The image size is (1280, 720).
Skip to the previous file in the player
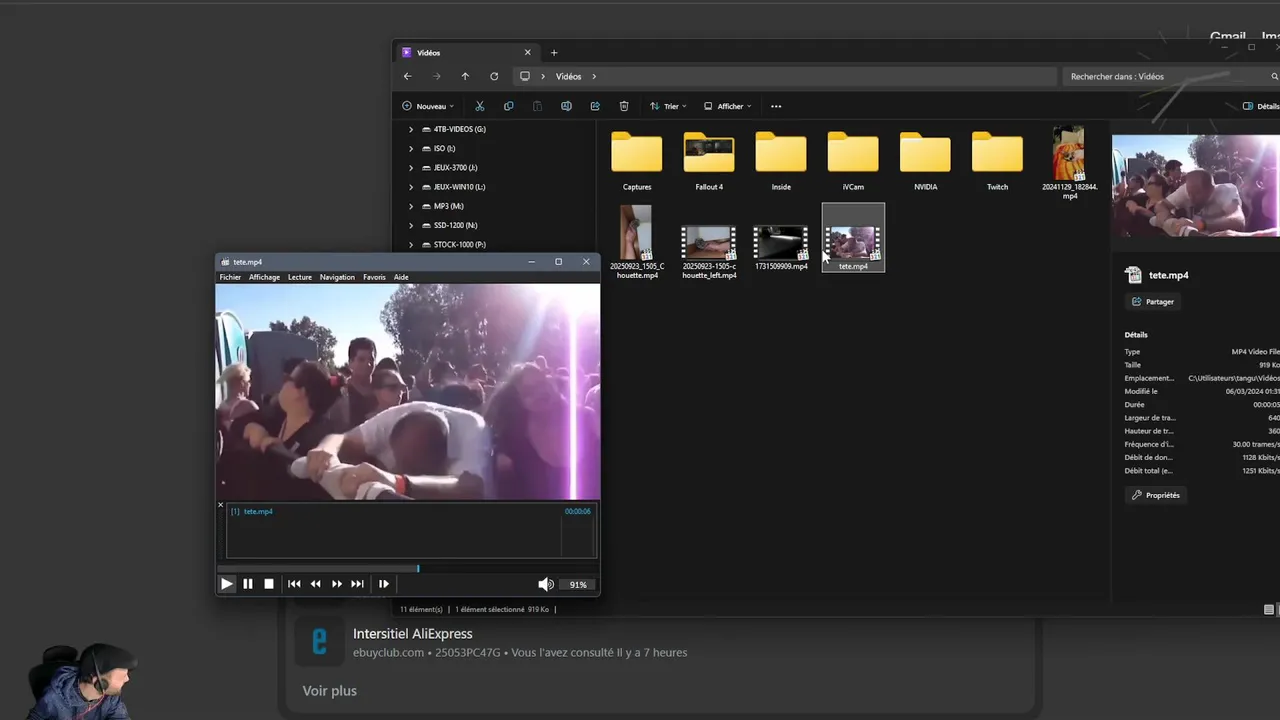click(294, 584)
